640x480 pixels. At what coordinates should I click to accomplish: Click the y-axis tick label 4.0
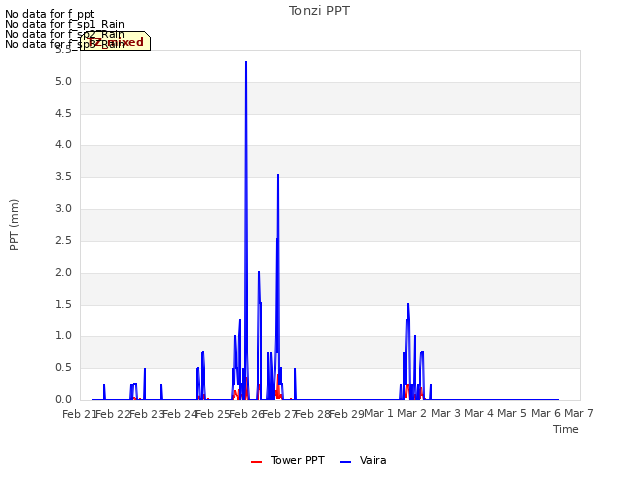point(63,144)
